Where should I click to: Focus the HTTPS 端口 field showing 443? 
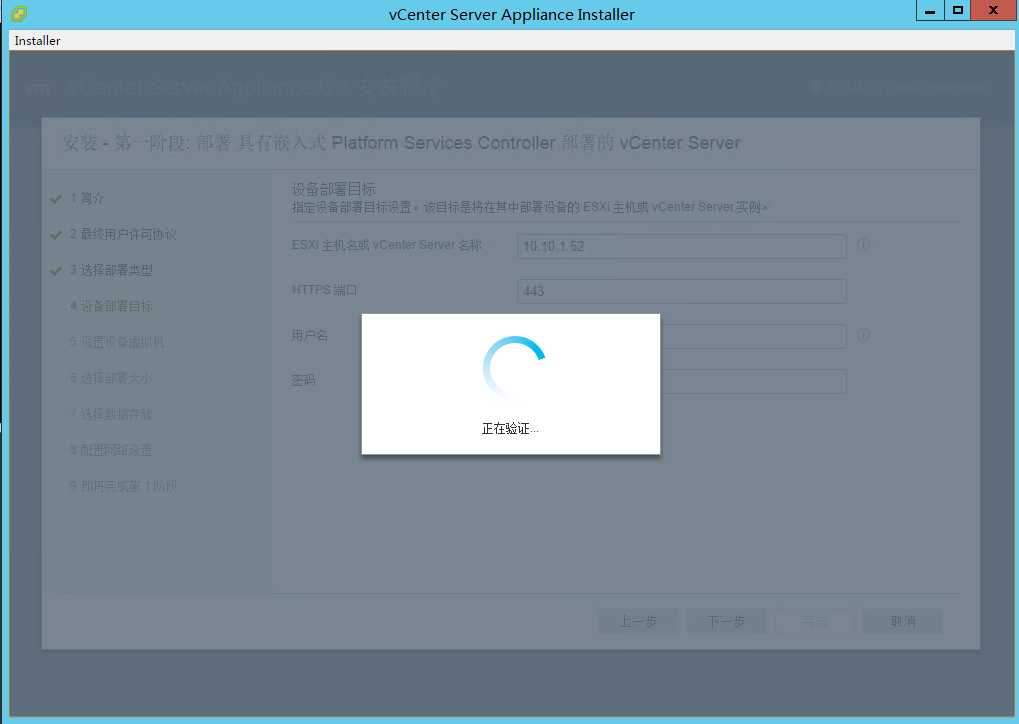pos(682,291)
